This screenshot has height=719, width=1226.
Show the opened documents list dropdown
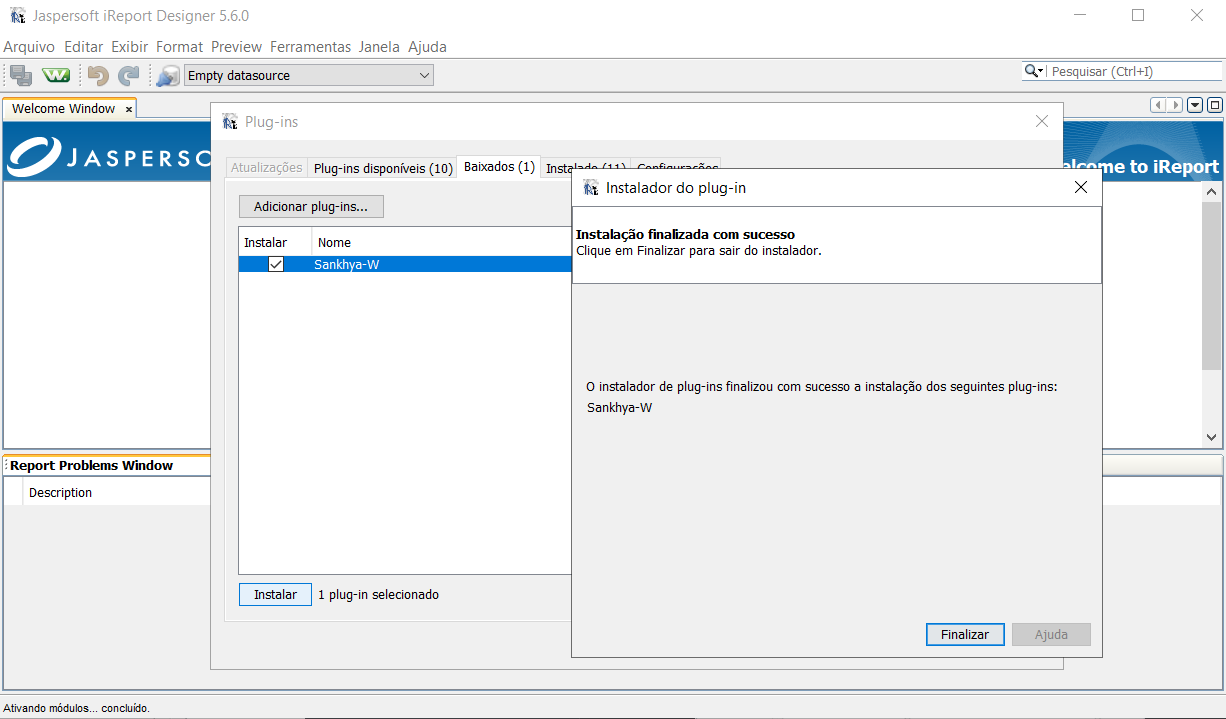(x=1195, y=105)
